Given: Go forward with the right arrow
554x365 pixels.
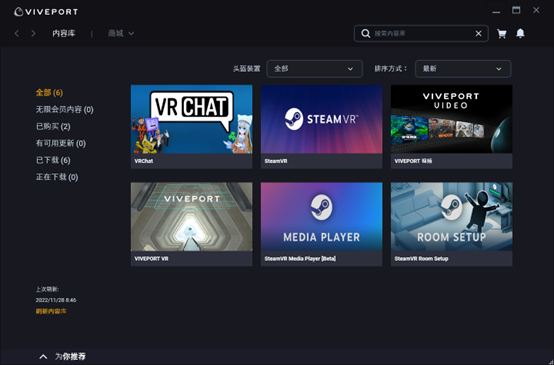Looking at the screenshot, I should (33, 33).
